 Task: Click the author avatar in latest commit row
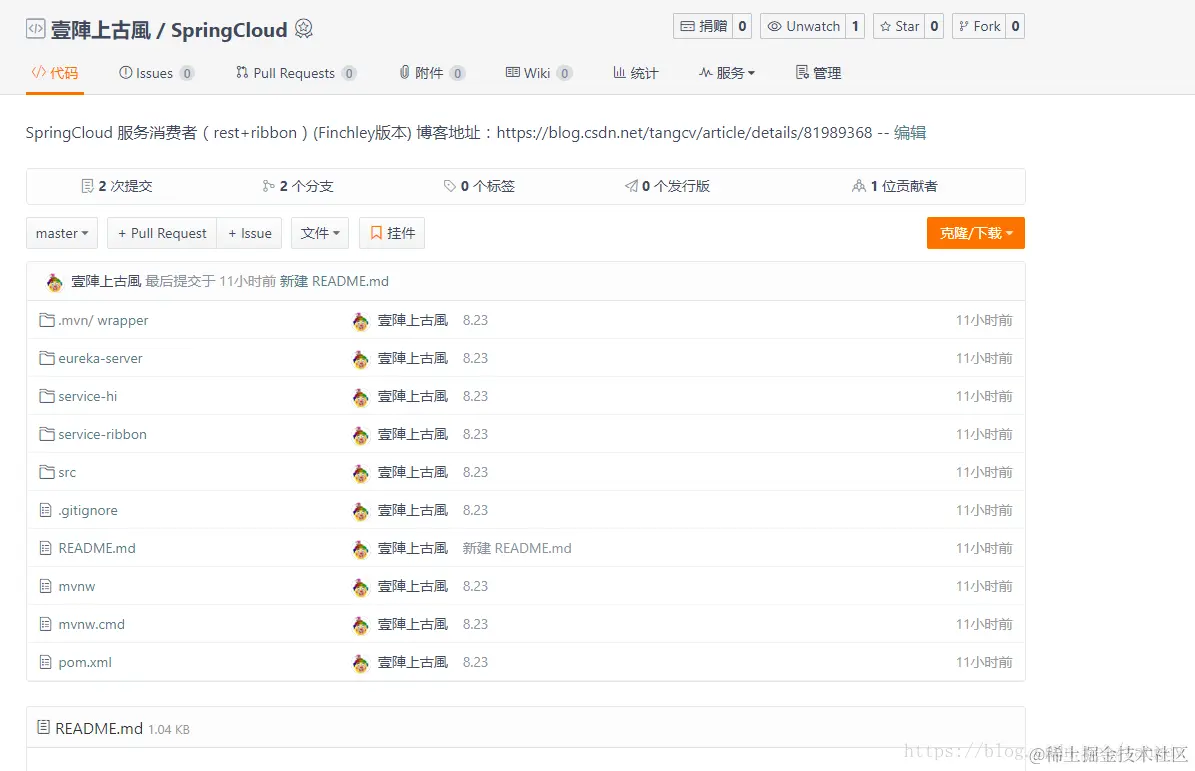54,283
